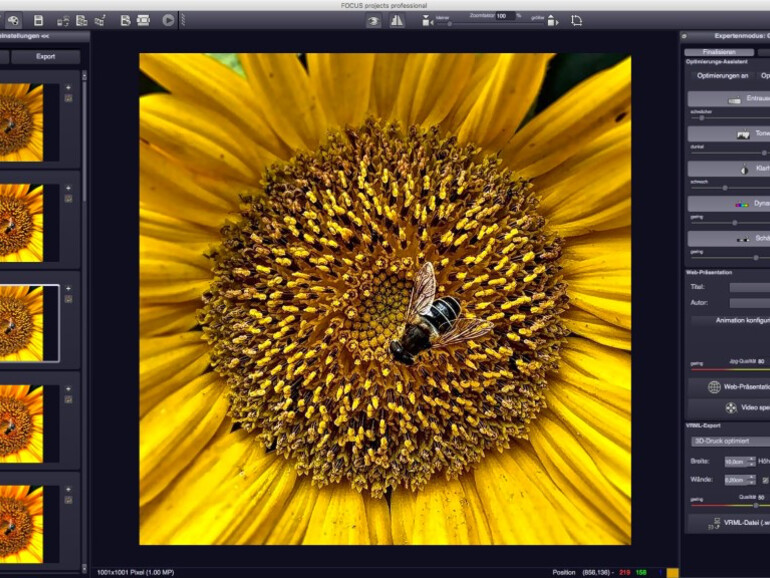
Task: Click the color palette icon in toolbar
Action: 13,21
